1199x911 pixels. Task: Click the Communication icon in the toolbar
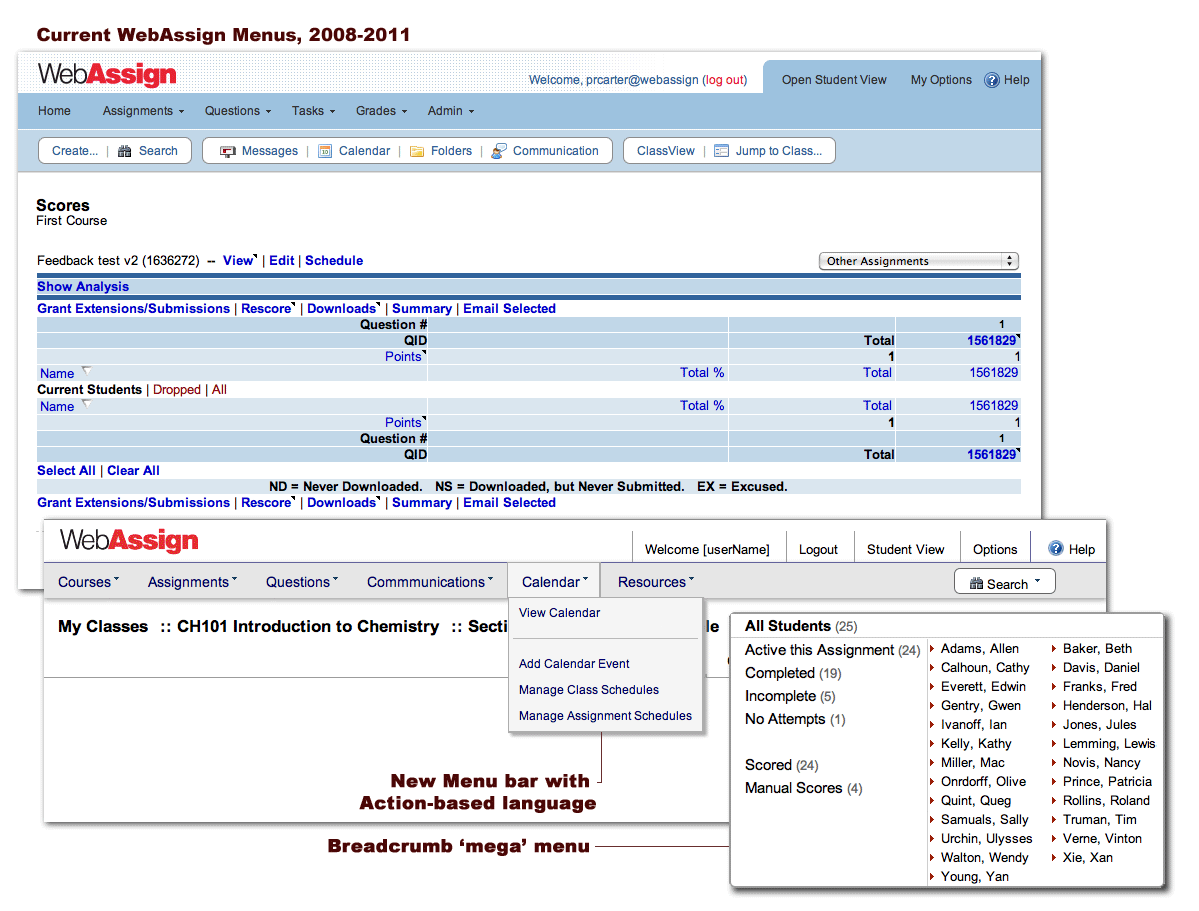(499, 151)
